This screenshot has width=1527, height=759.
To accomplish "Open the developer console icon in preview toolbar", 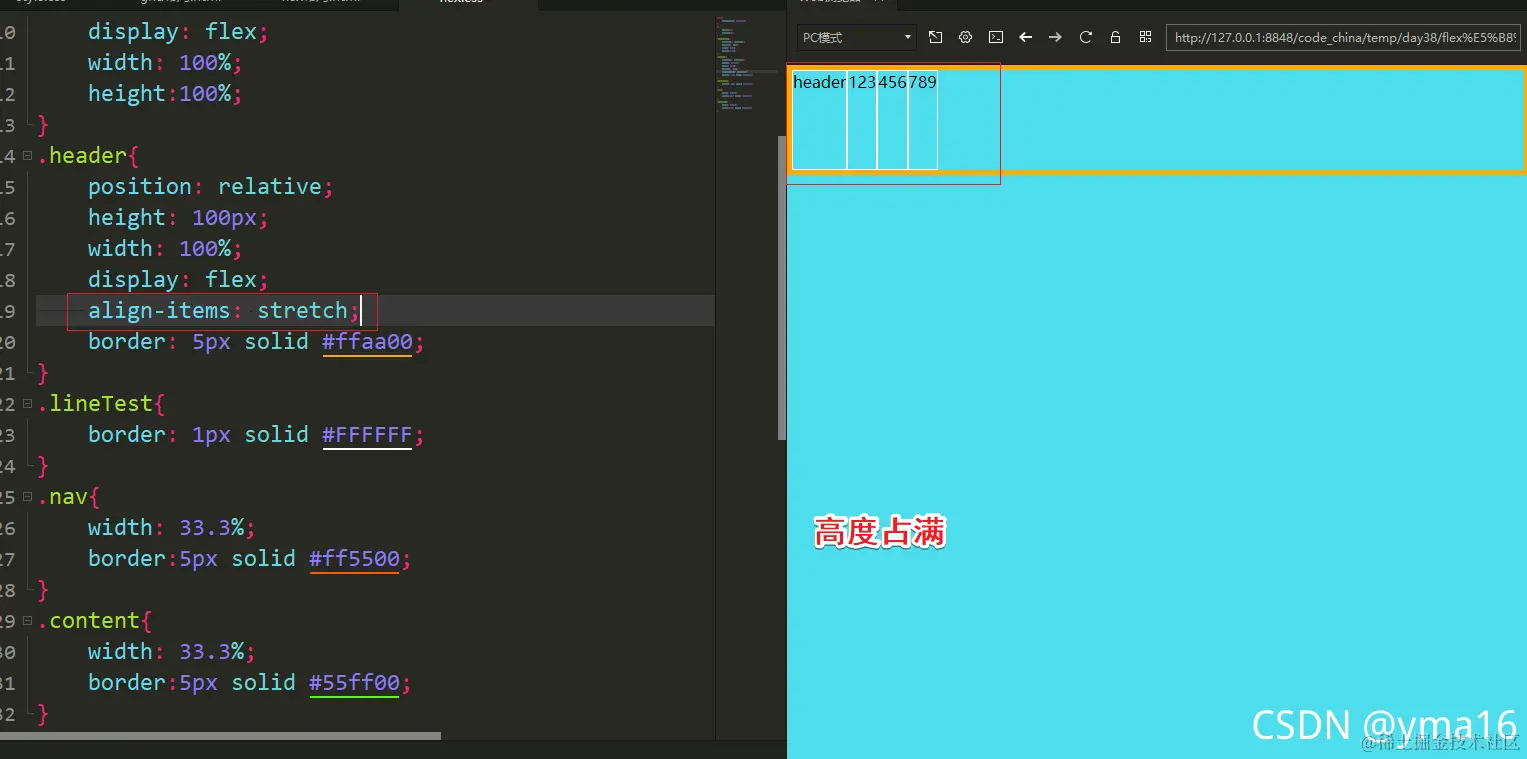I will pyautogui.click(x=995, y=37).
